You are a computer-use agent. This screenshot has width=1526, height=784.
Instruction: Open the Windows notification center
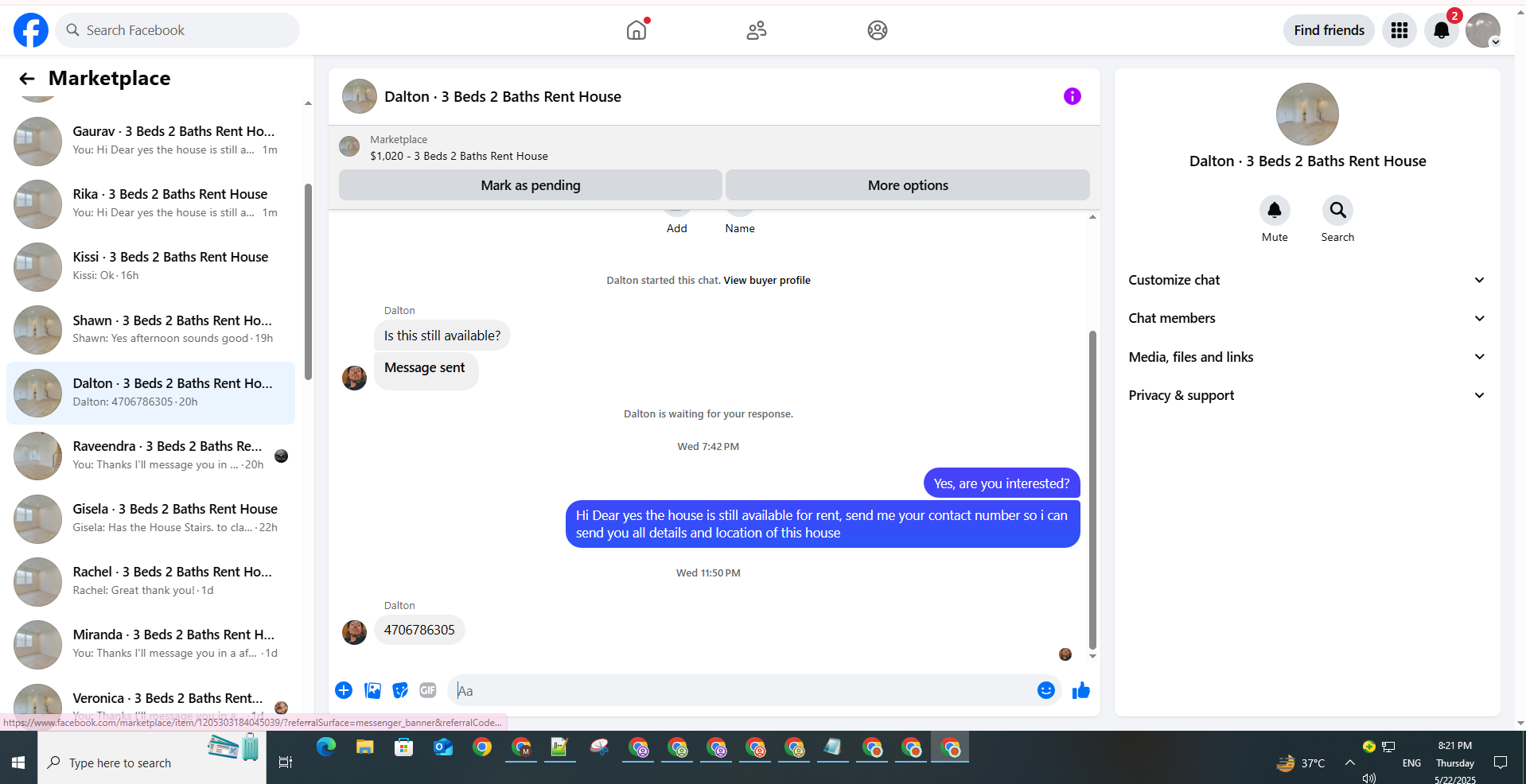(x=1501, y=763)
